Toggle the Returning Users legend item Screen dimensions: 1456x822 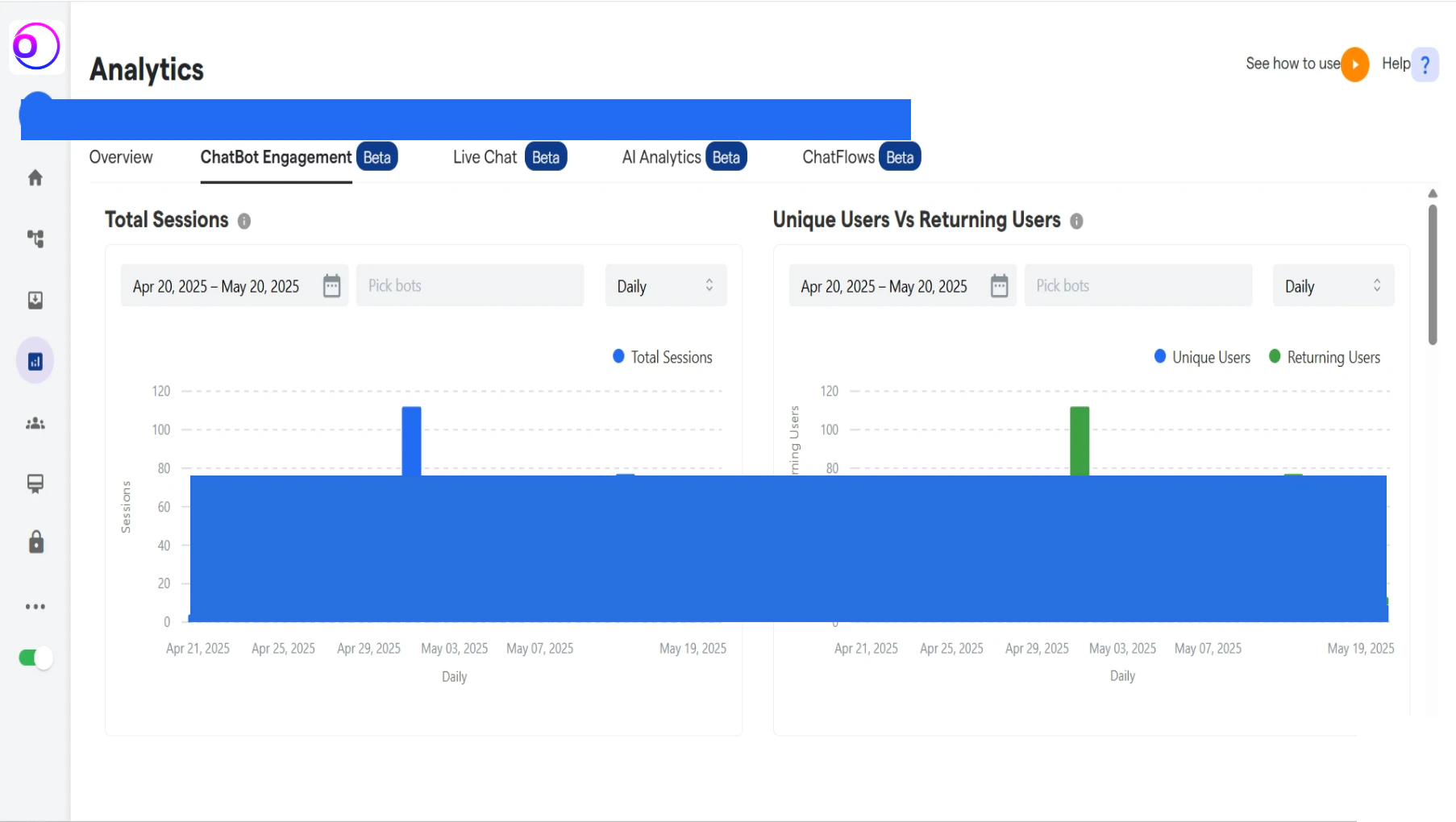[x=1325, y=357]
